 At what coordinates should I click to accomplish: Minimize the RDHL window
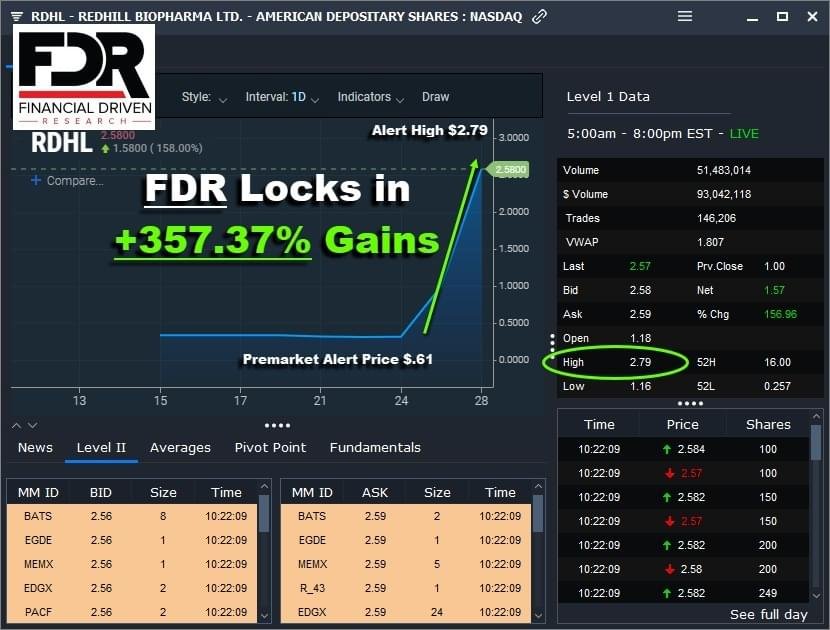(x=752, y=18)
